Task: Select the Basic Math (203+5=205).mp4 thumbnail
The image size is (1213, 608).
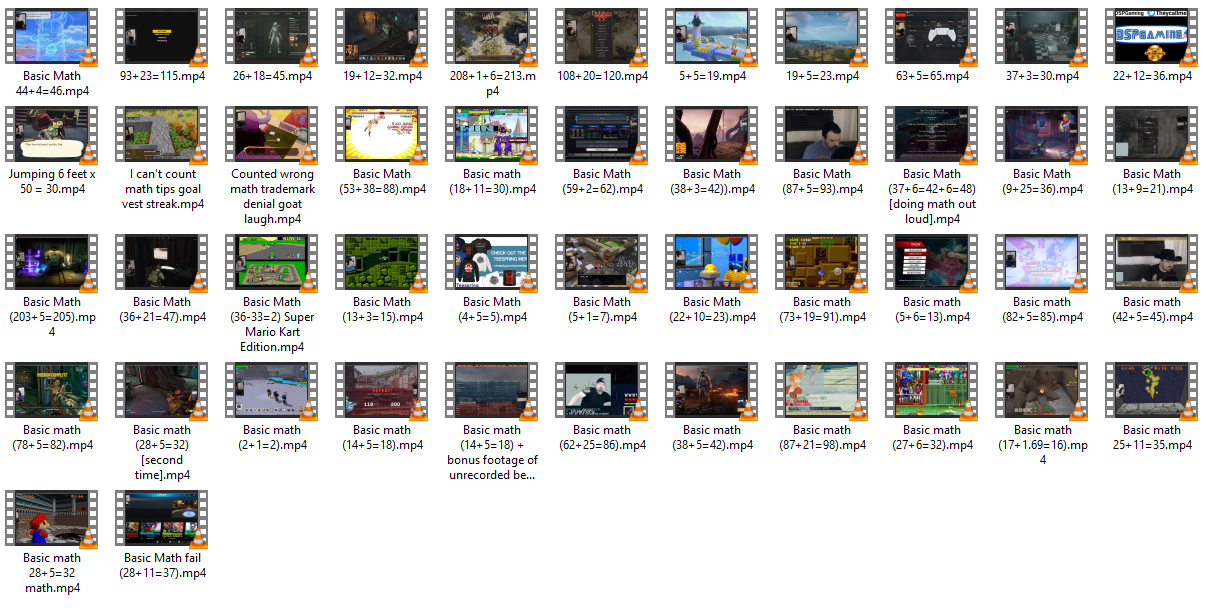Action: [52, 264]
